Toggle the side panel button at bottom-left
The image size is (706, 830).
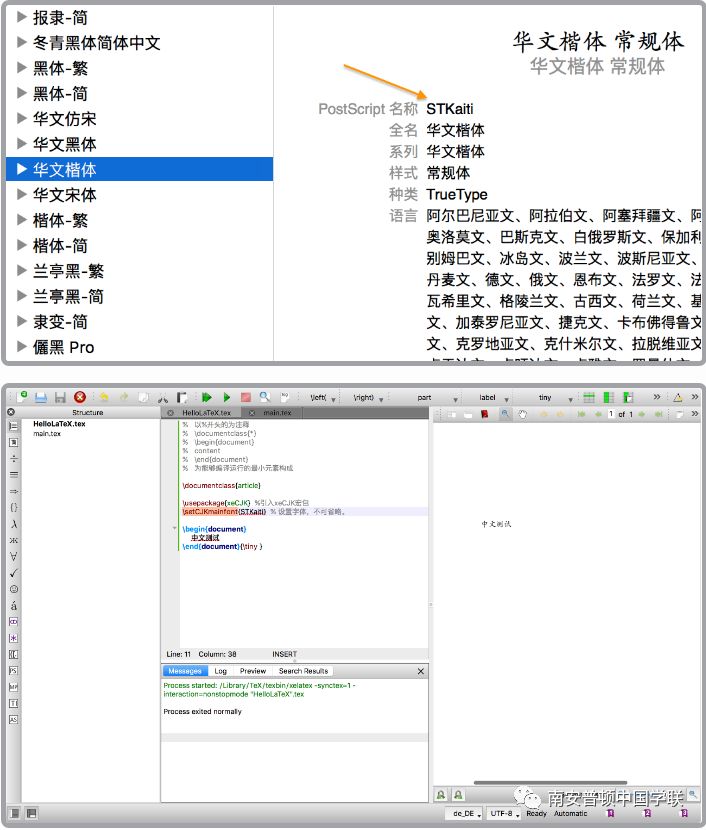13,813
